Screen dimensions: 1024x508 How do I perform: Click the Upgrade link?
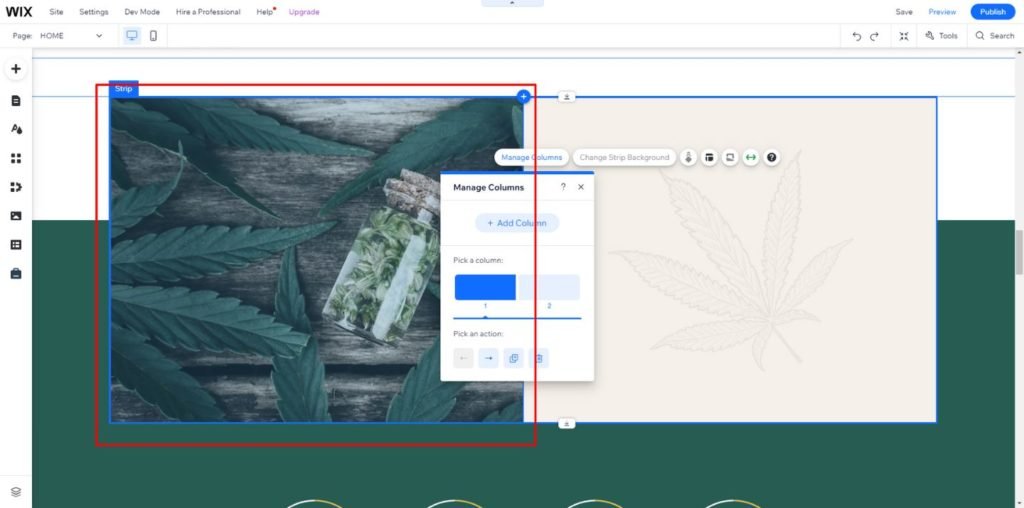click(x=304, y=12)
